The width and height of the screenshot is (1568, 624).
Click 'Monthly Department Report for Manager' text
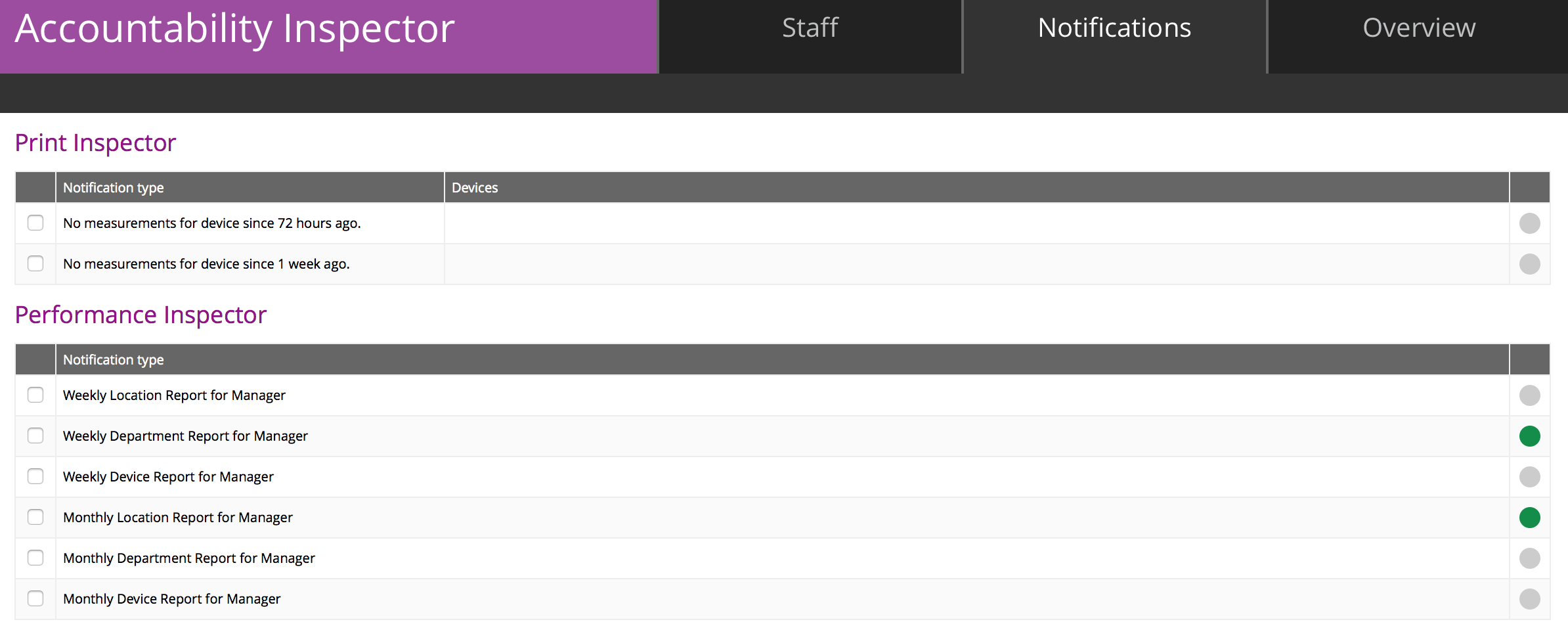pyautogui.click(x=189, y=558)
